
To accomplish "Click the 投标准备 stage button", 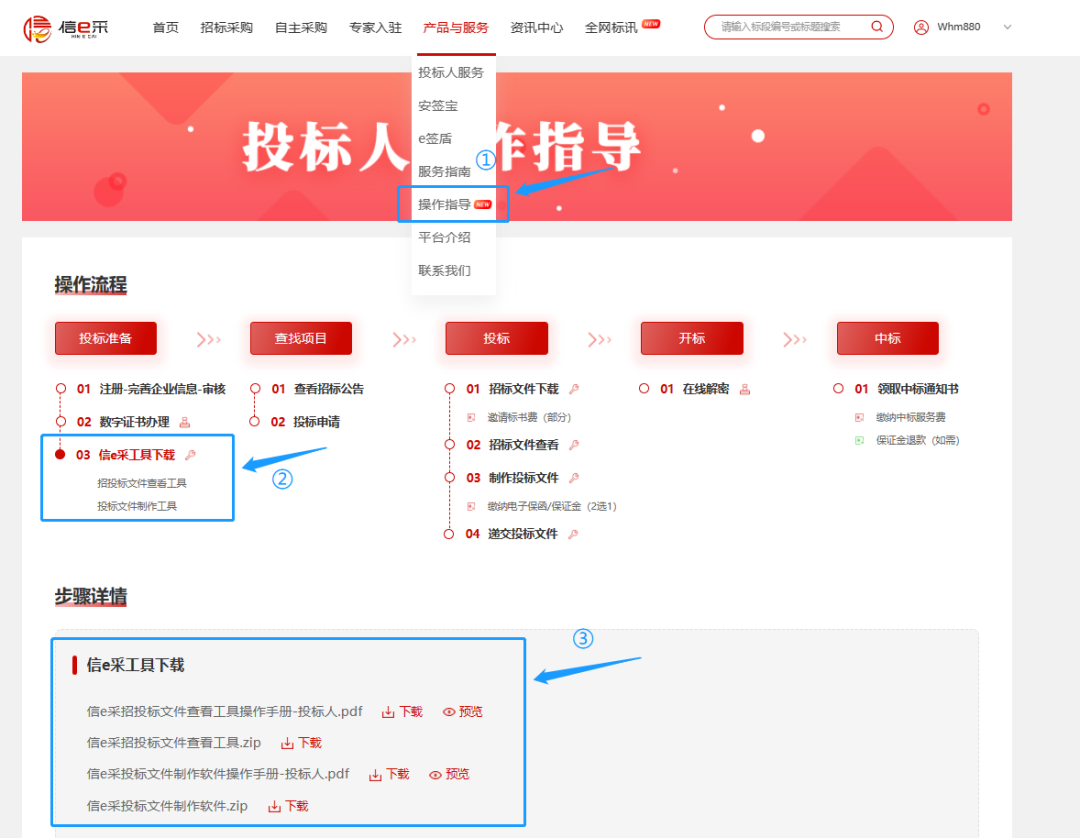I will pyautogui.click(x=105, y=338).
